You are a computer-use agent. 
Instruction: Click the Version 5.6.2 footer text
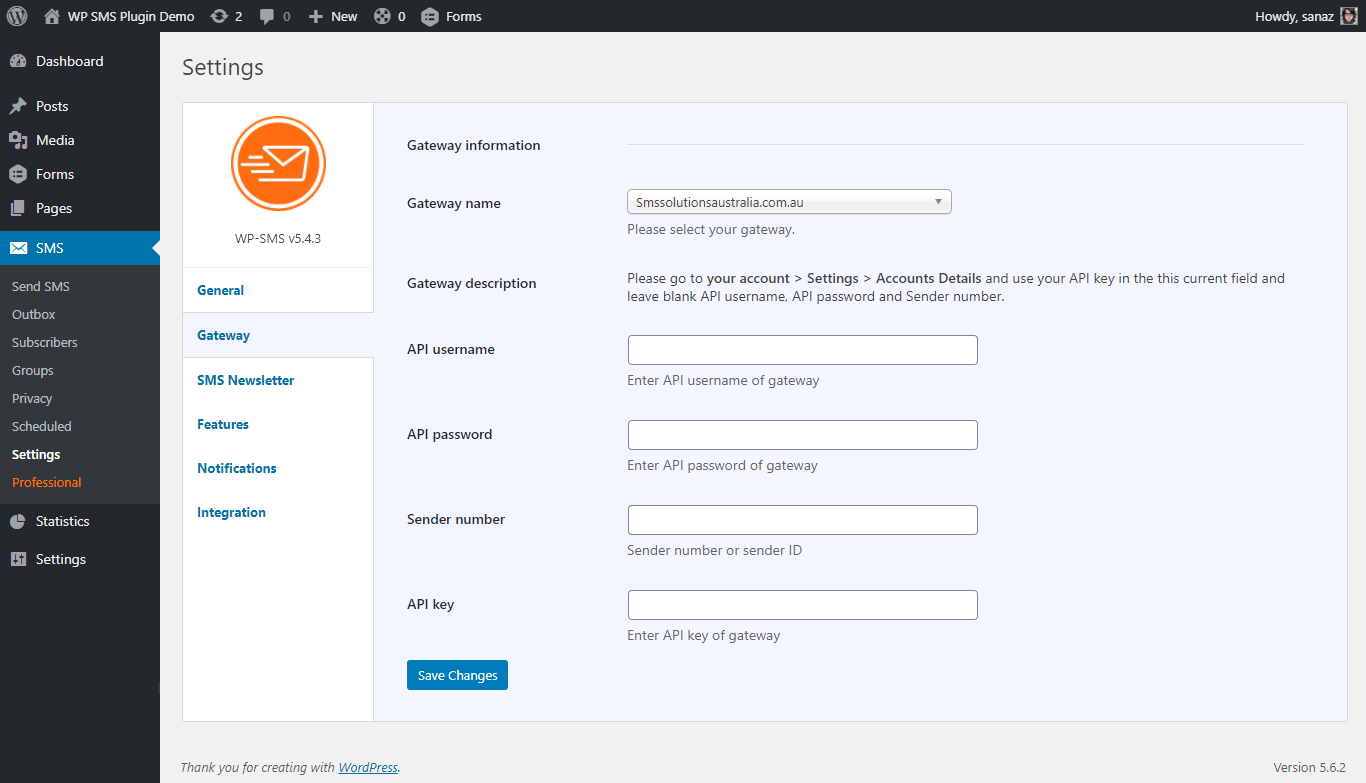pyautogui.click(x=1309, y=767)
